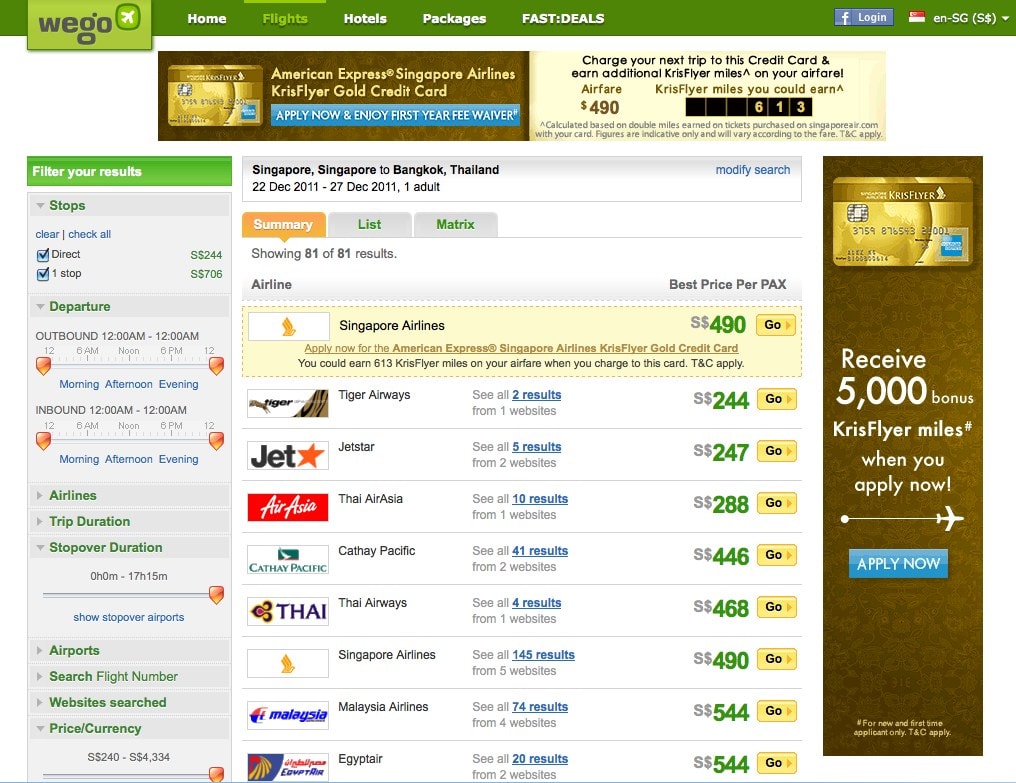This screenshot has height=783, width=1016.
Task: Click the clear stops link
Action: [47, 234]
